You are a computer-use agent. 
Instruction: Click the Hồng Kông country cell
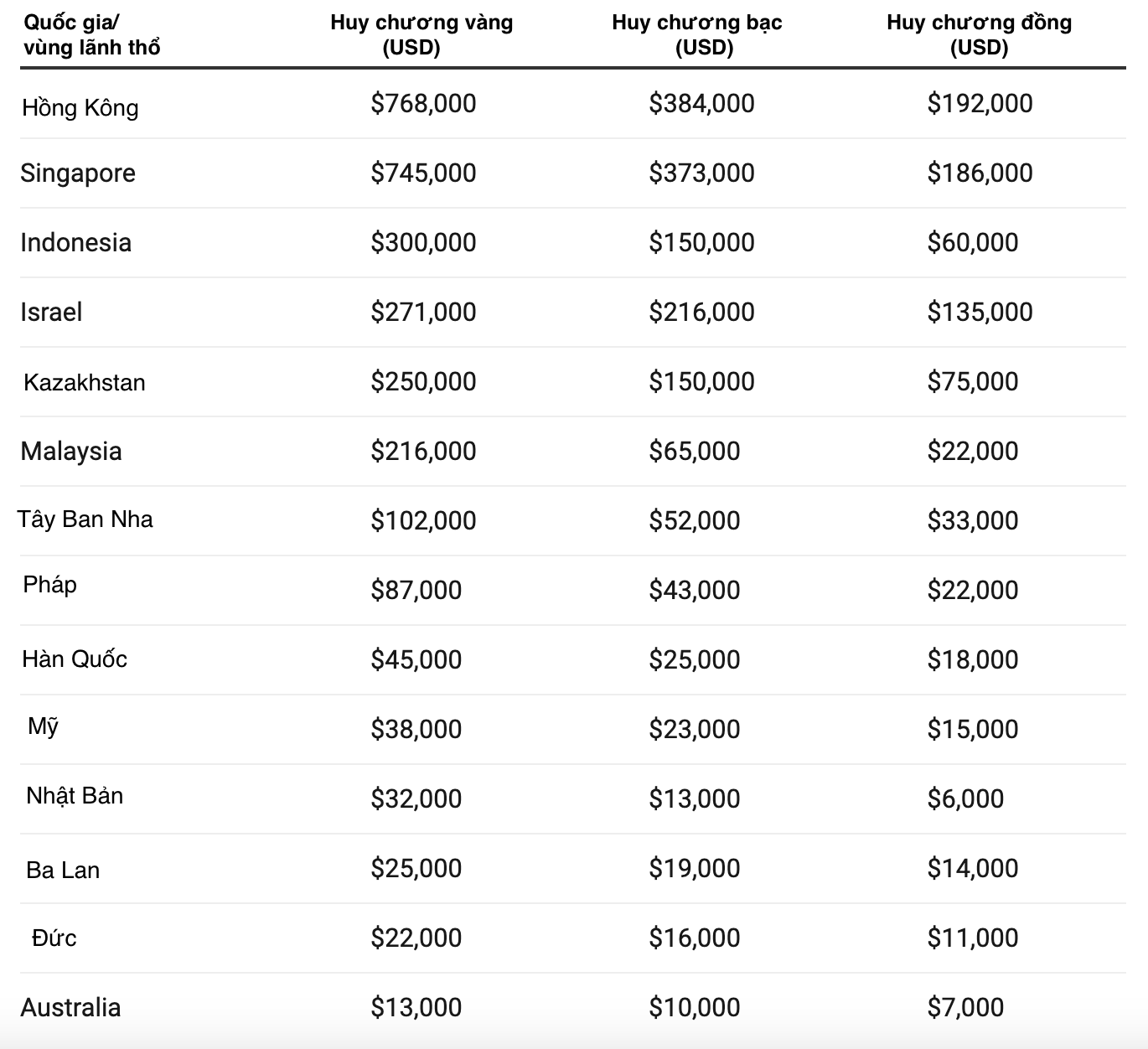[80, 107]
